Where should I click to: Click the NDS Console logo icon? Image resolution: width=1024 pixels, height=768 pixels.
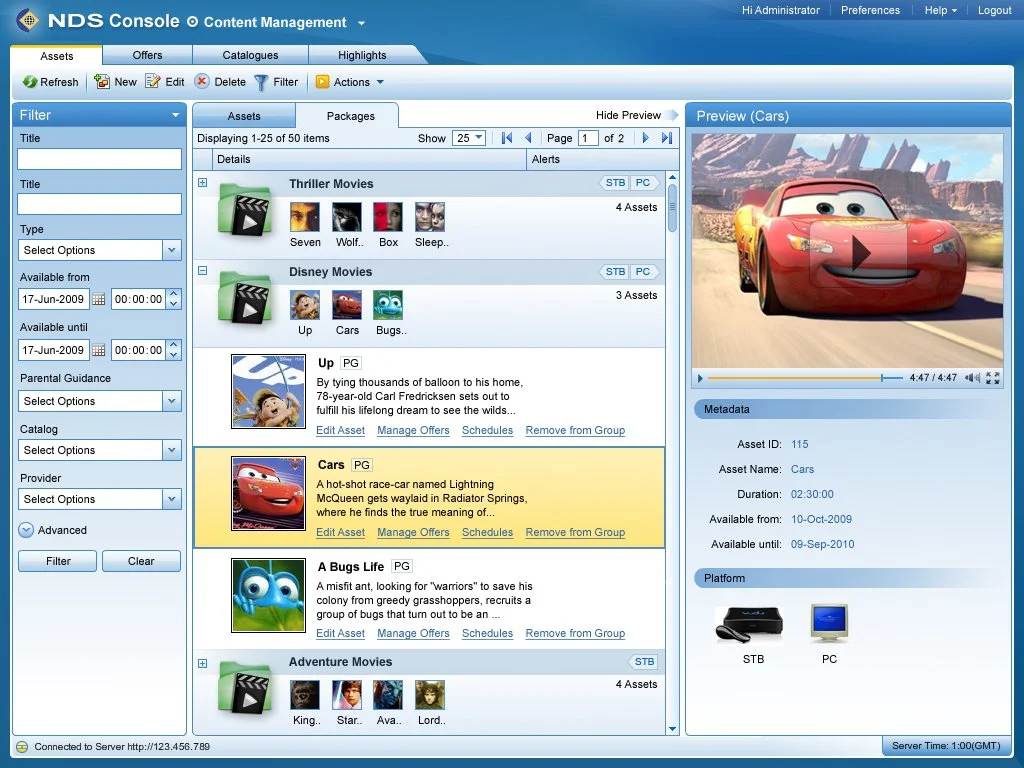point(27,20)
